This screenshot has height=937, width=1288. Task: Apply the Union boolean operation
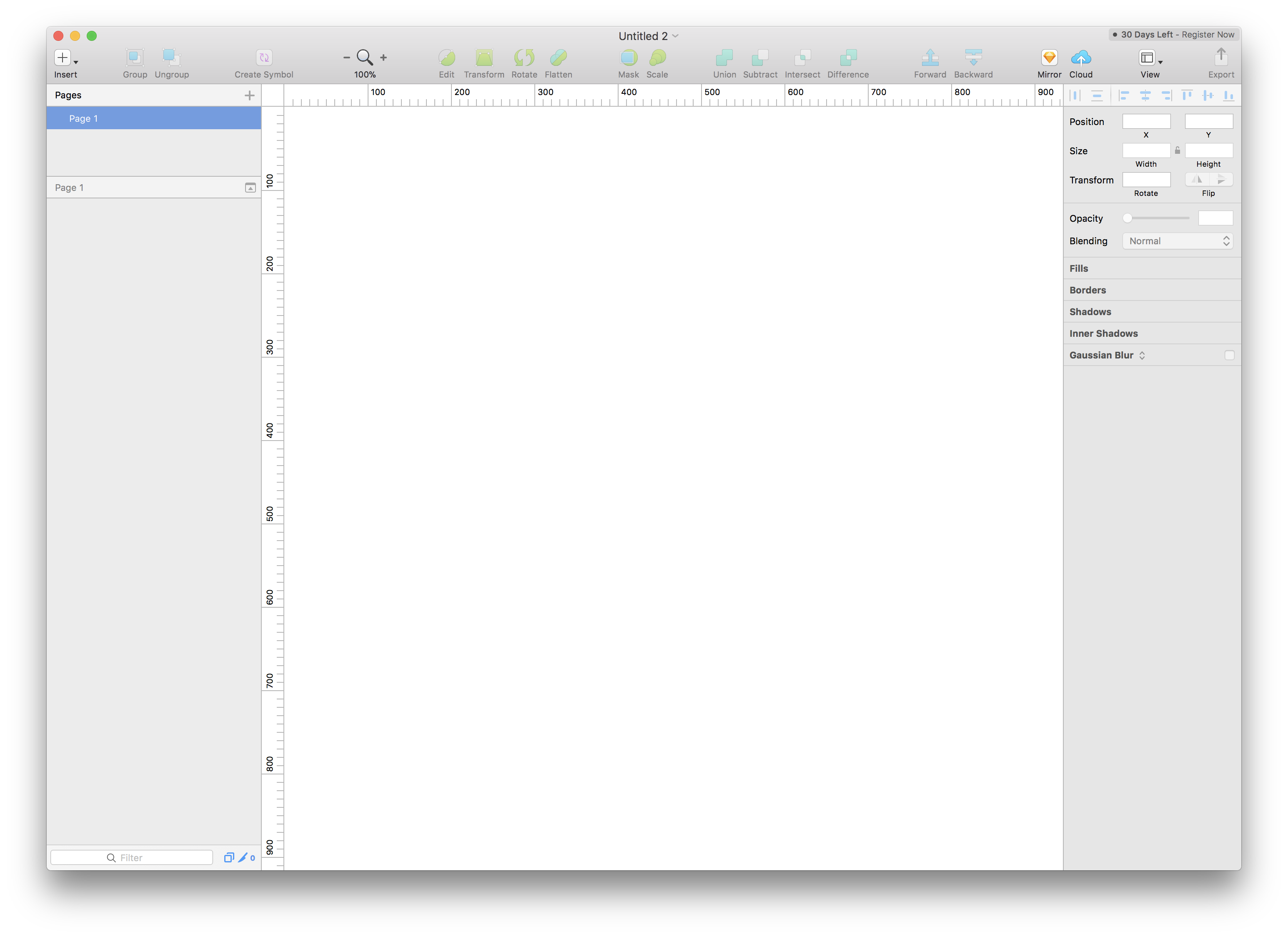coord(724,58)
